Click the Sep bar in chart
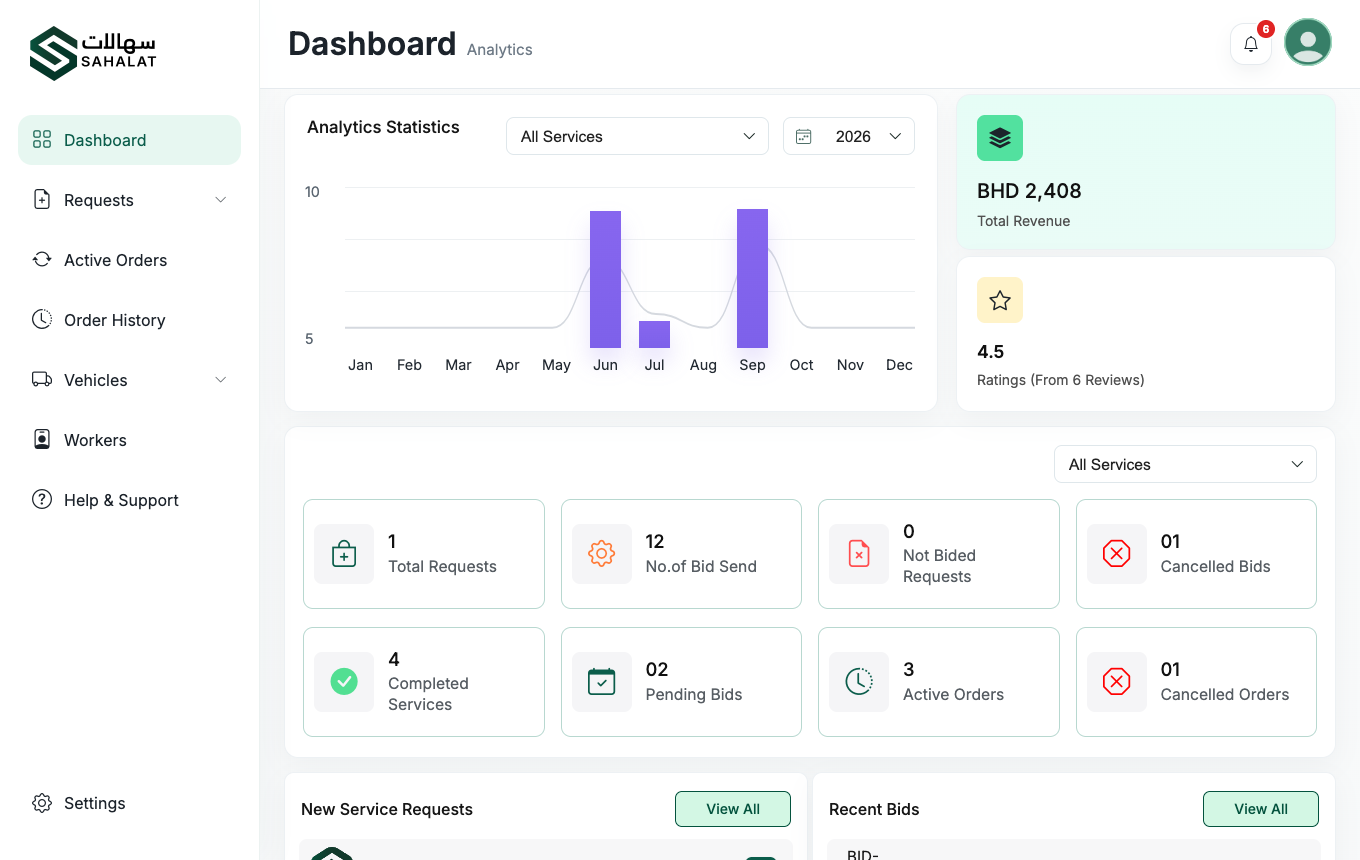 (x=752, y=278)
